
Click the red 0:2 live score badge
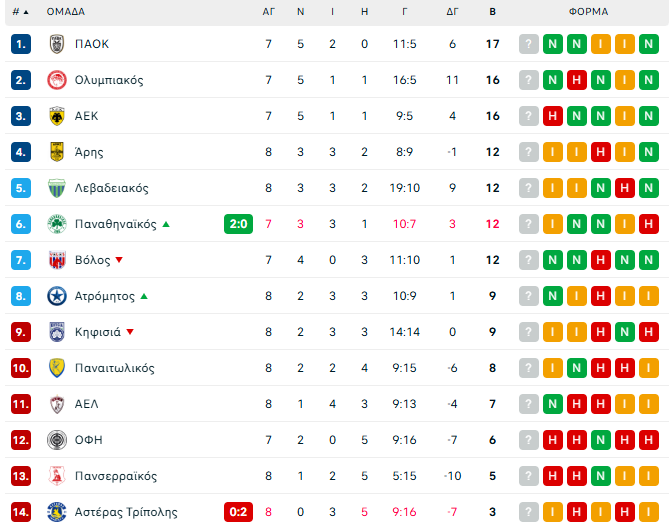[x=238, y=512]
